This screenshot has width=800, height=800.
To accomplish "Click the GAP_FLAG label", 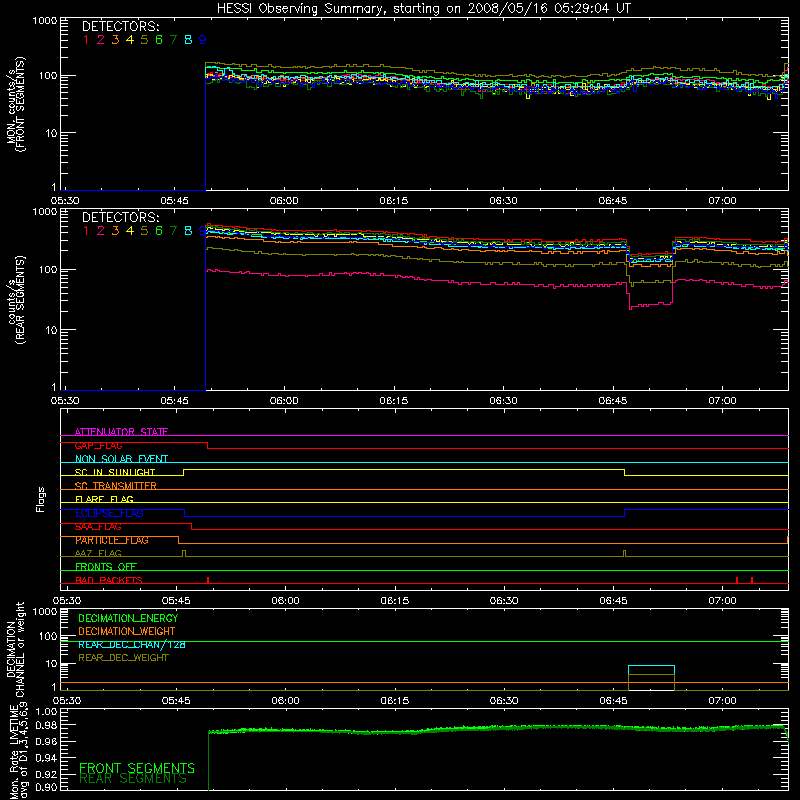I will pos(98,445).
